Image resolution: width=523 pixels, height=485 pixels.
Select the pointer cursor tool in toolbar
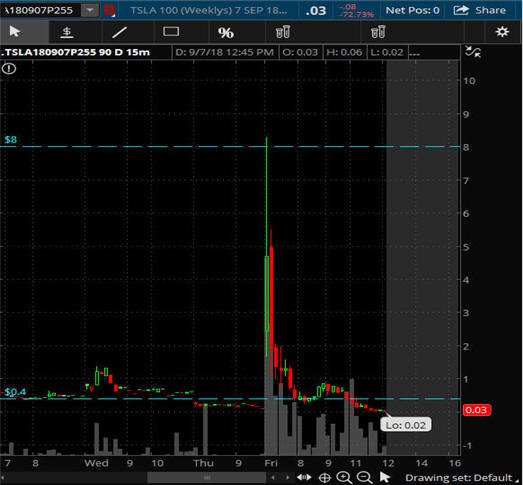coord(15,32)
